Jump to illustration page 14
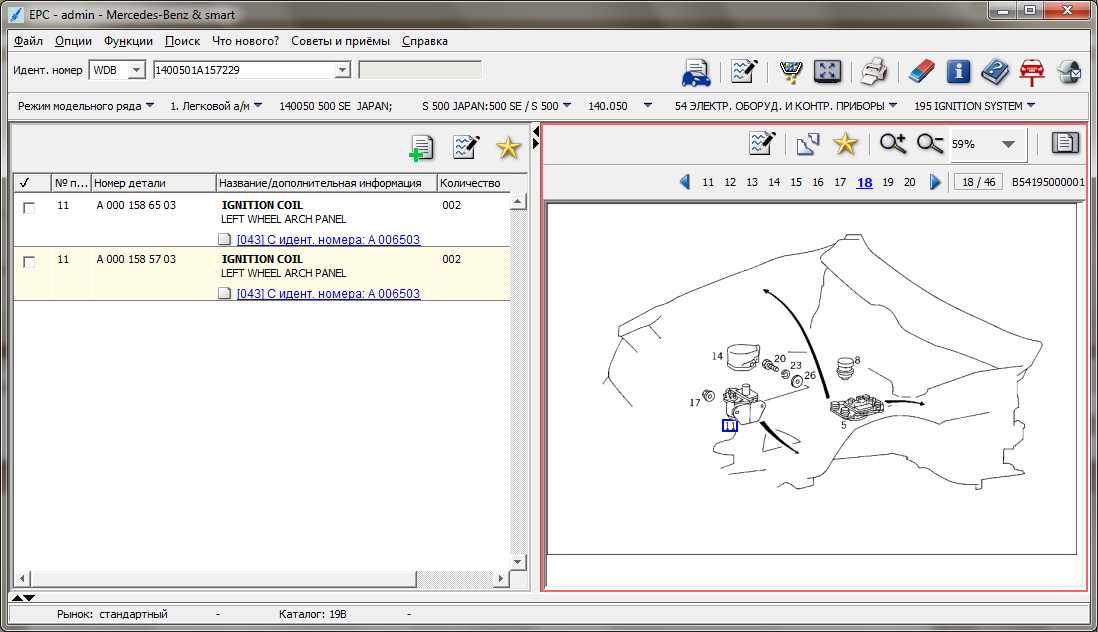The image size is (1098, 632). [774, 182]
